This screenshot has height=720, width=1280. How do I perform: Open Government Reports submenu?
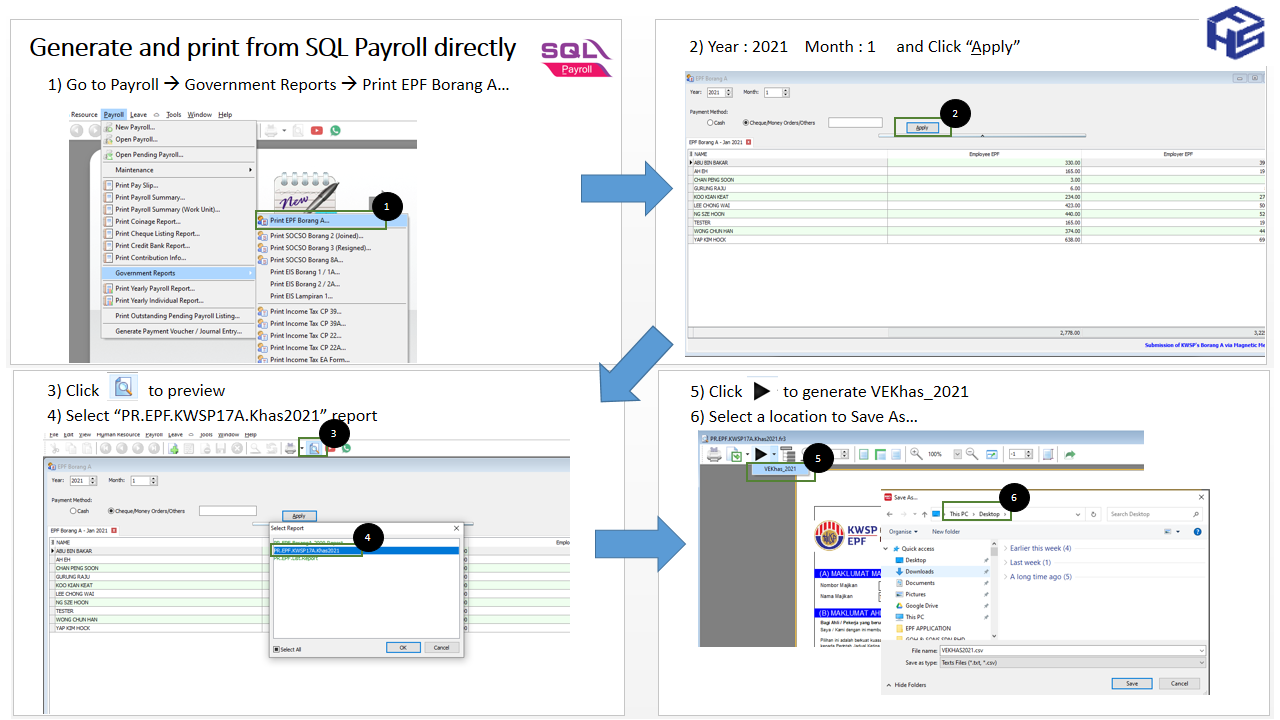tap(146, 273)
